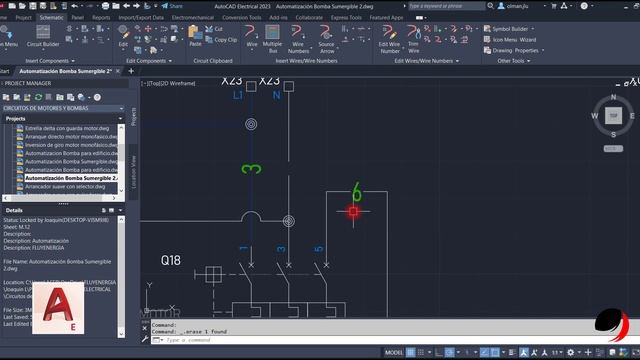Image resolution: width=640 pixels, height=360 pixels.
Task: Select the Copy Clip tool
Action: [221, 40]
